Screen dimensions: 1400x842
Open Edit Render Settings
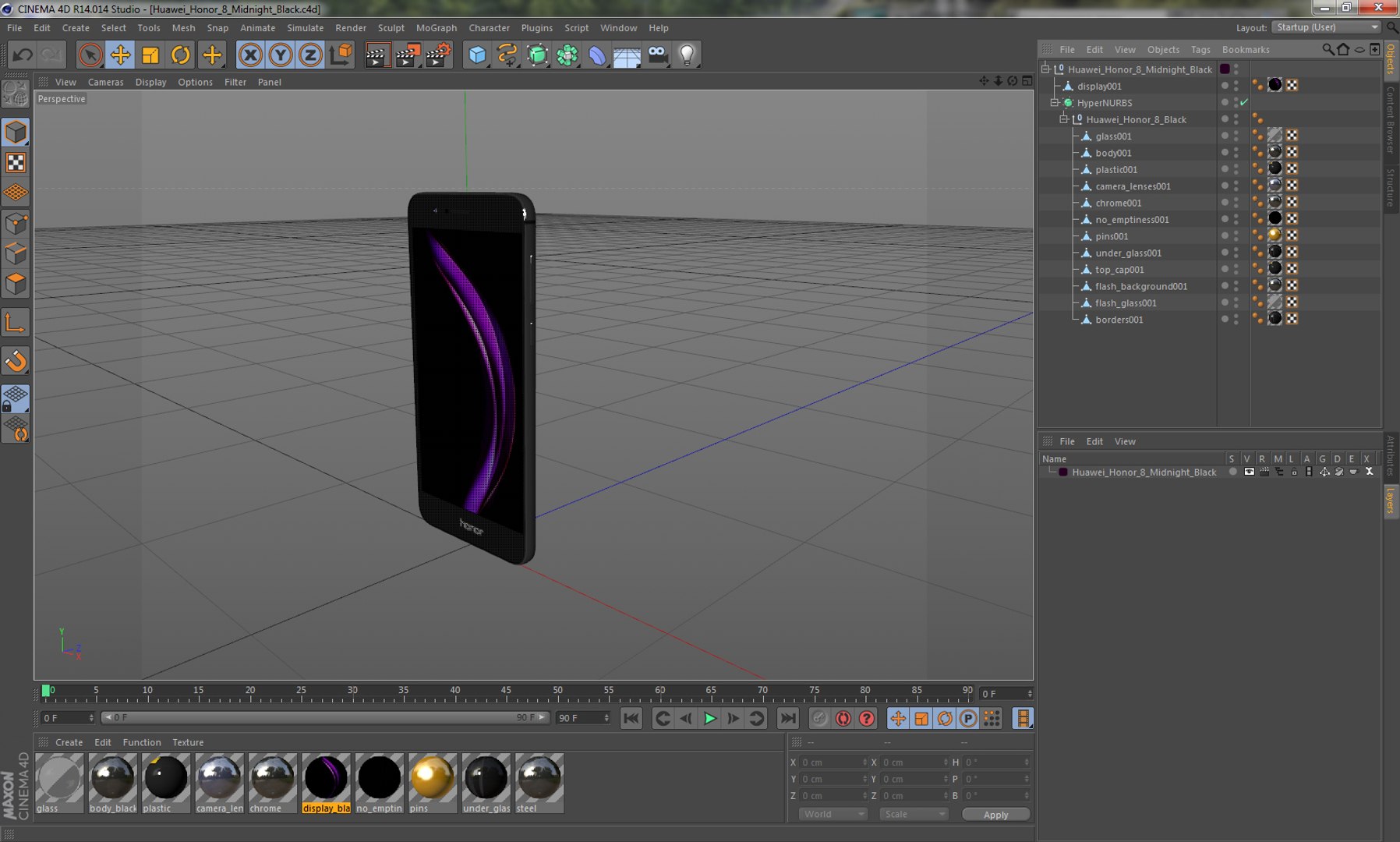[x=438, y=55]
